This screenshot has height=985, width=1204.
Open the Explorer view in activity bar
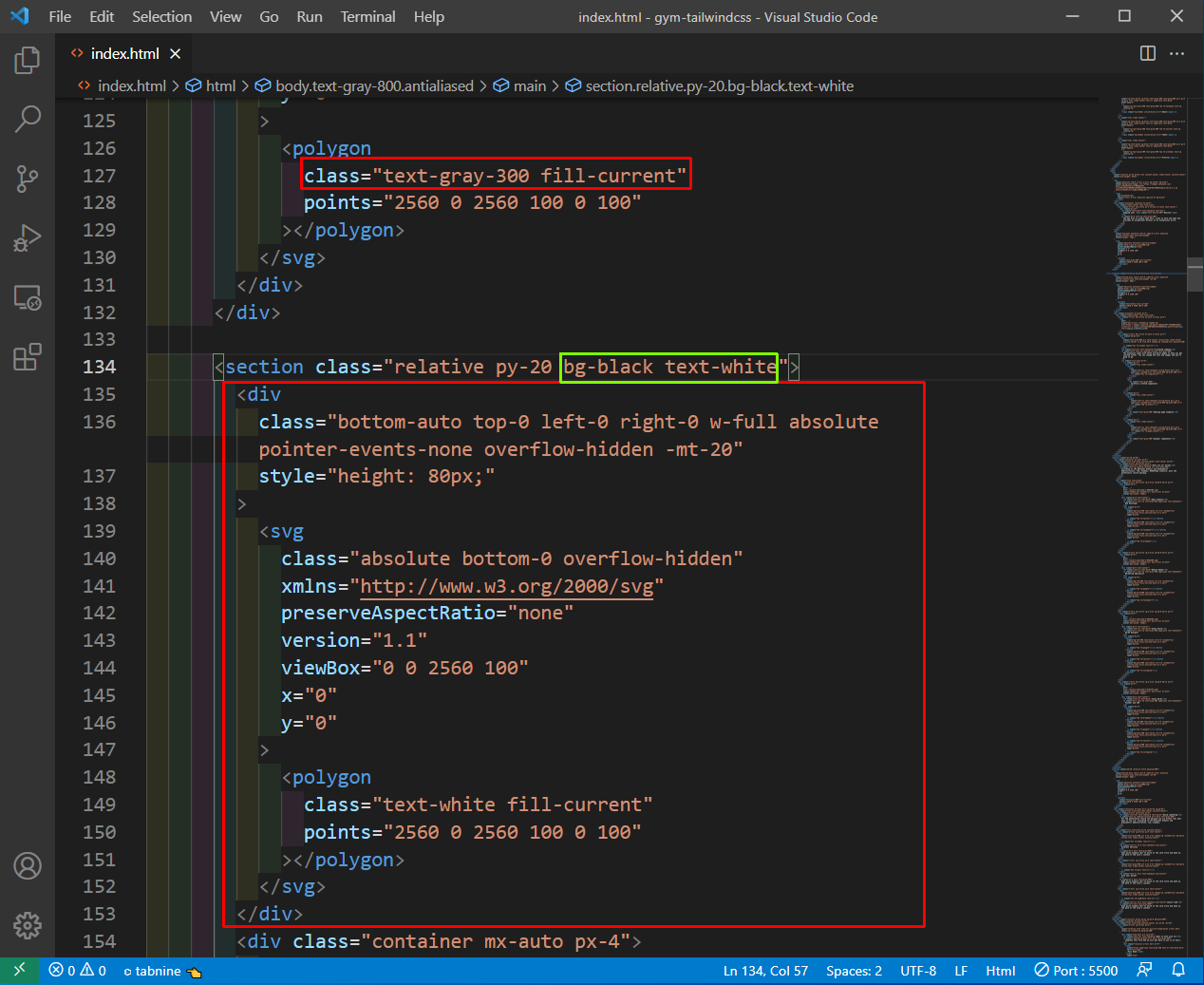(28, 61)
